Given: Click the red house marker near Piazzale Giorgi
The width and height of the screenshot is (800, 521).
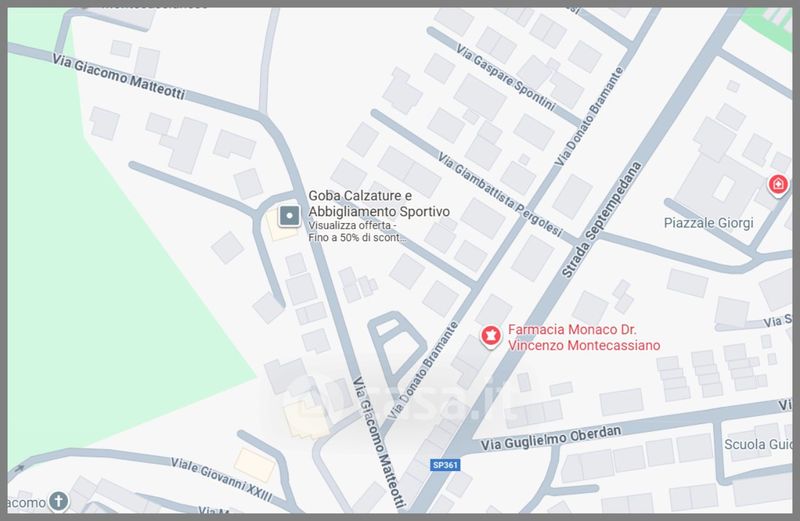Looking at the screenshot, I should coord(778,184).
